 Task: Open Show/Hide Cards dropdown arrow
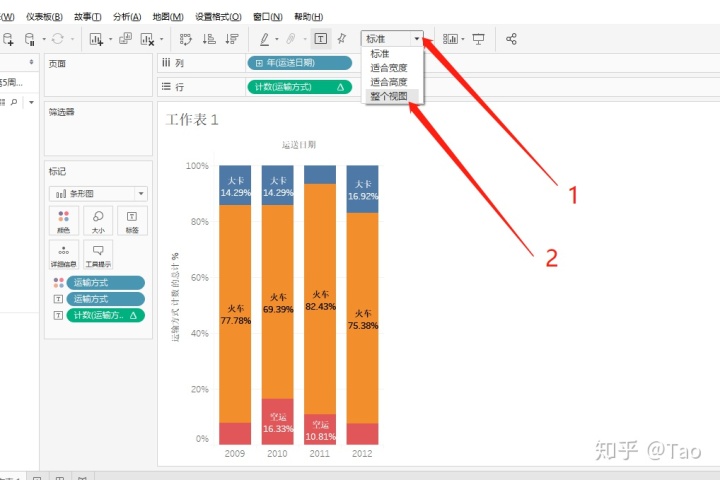(x=463, y=40)
